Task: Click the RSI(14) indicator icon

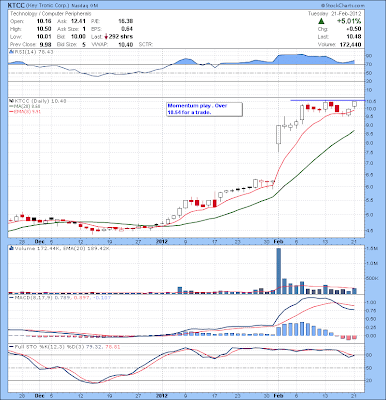Action: [11, 52]
